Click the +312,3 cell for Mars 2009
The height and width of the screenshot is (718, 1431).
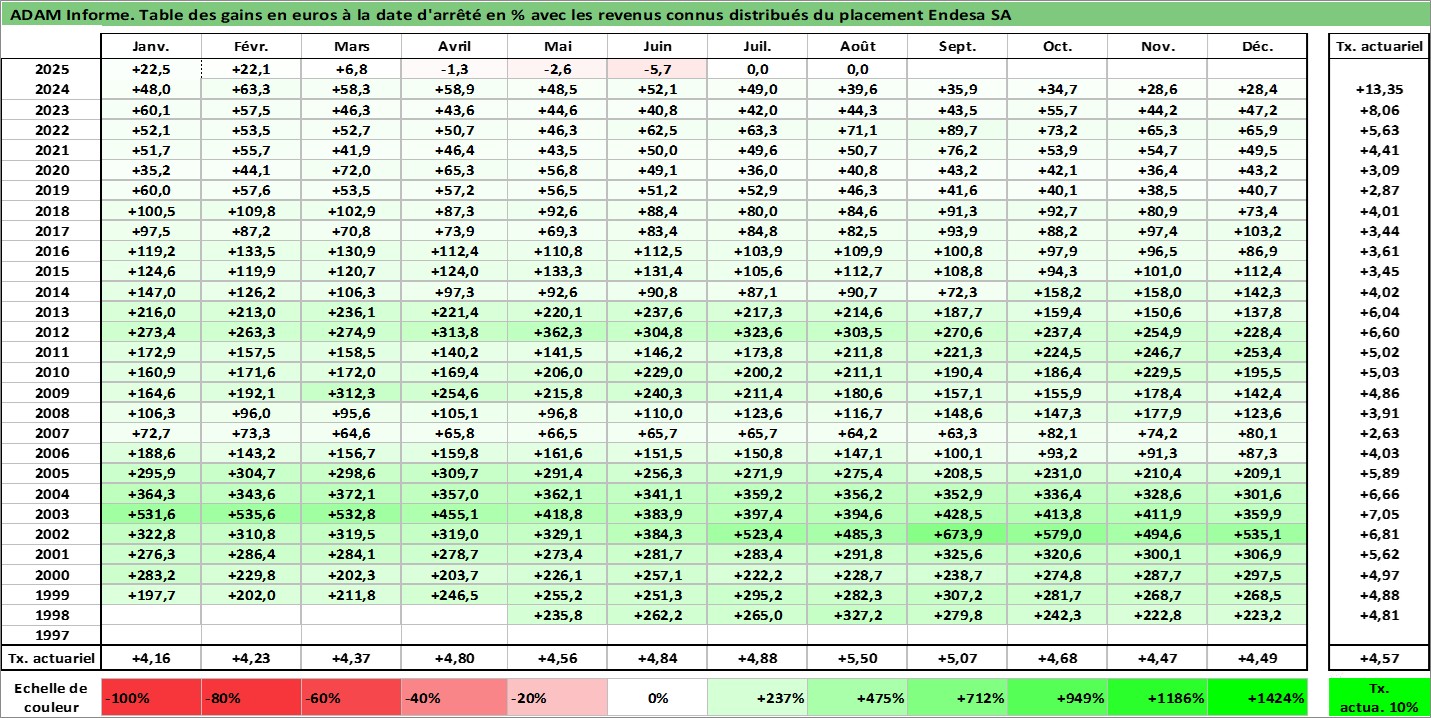pos(352,393)
